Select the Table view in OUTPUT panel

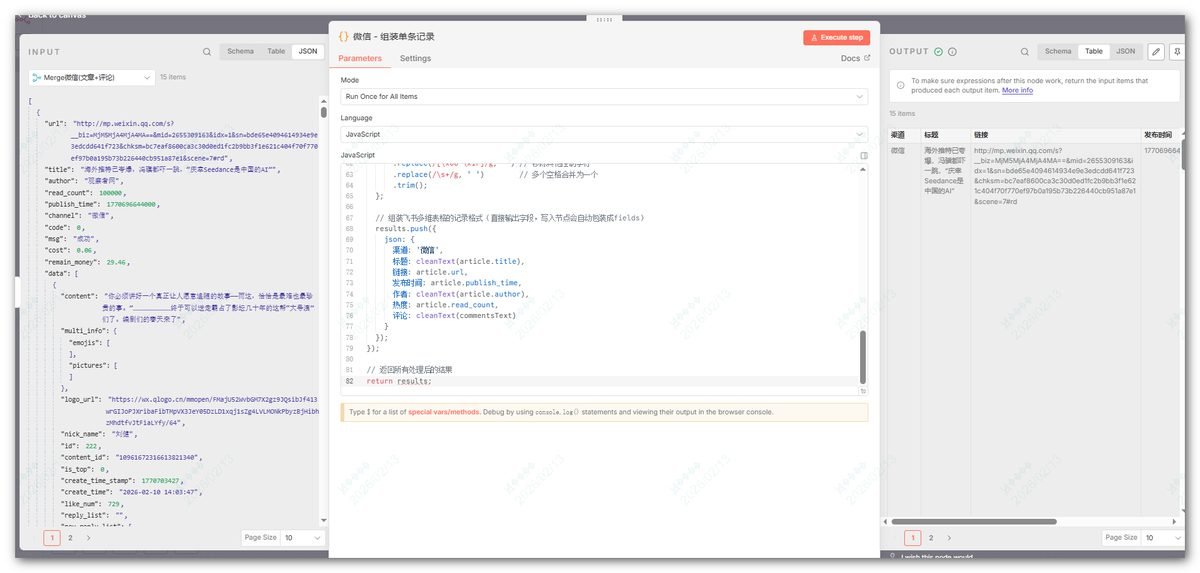tap(1094, 51)
